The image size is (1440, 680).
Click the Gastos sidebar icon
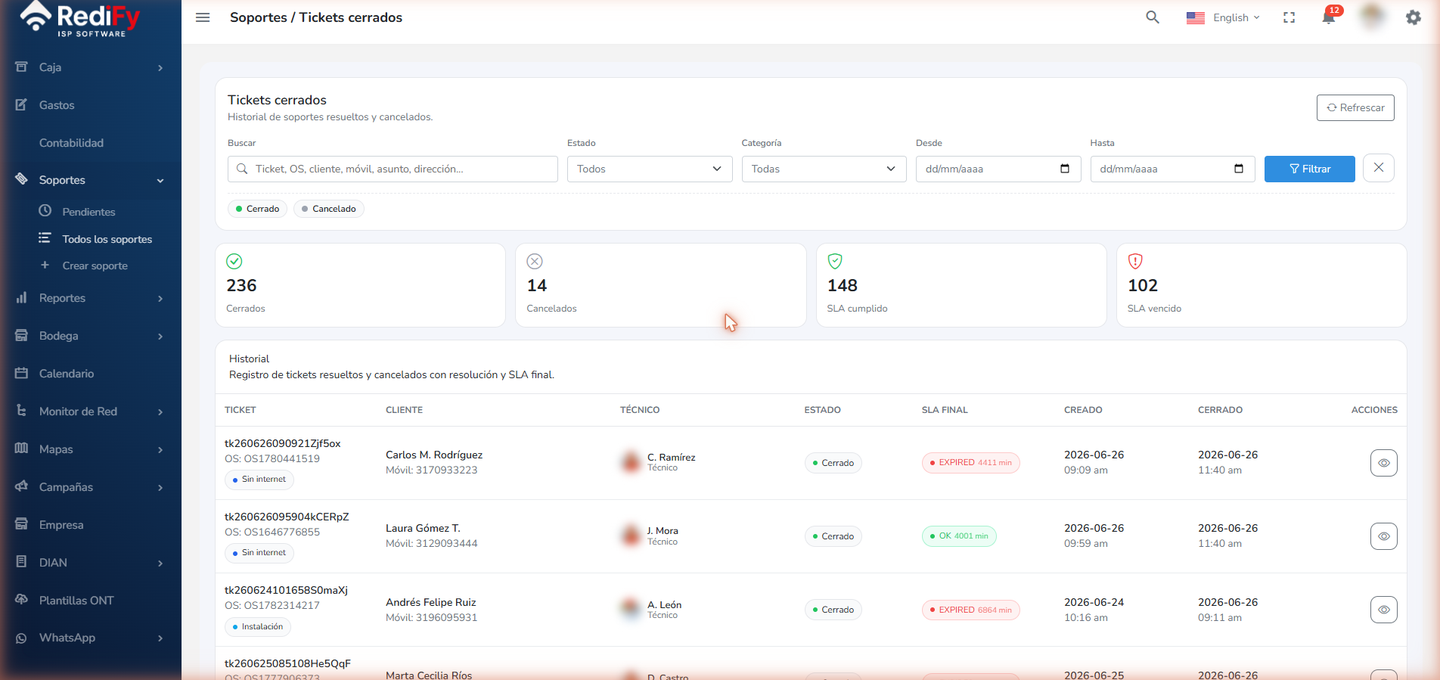(x=21, y=105)
